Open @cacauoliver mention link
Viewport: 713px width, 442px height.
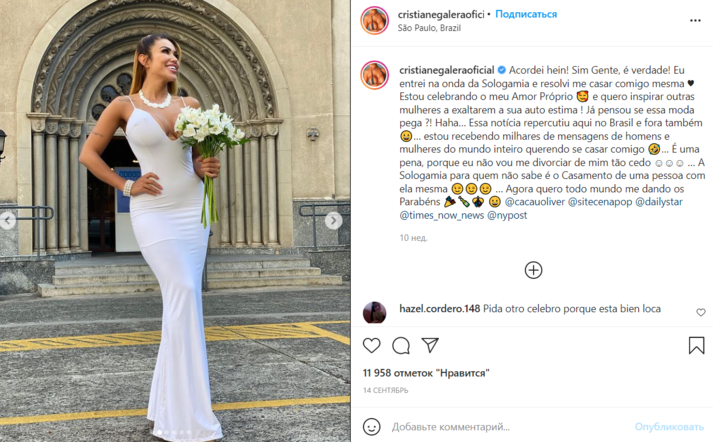535,201
